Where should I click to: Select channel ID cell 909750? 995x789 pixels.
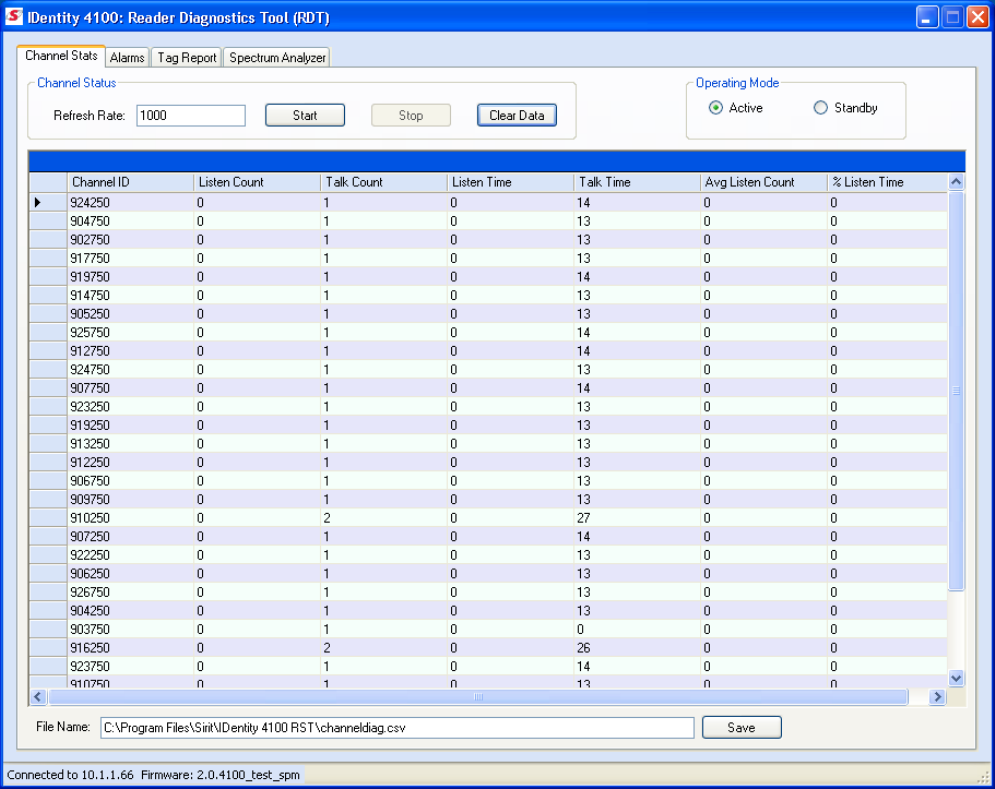130,500
